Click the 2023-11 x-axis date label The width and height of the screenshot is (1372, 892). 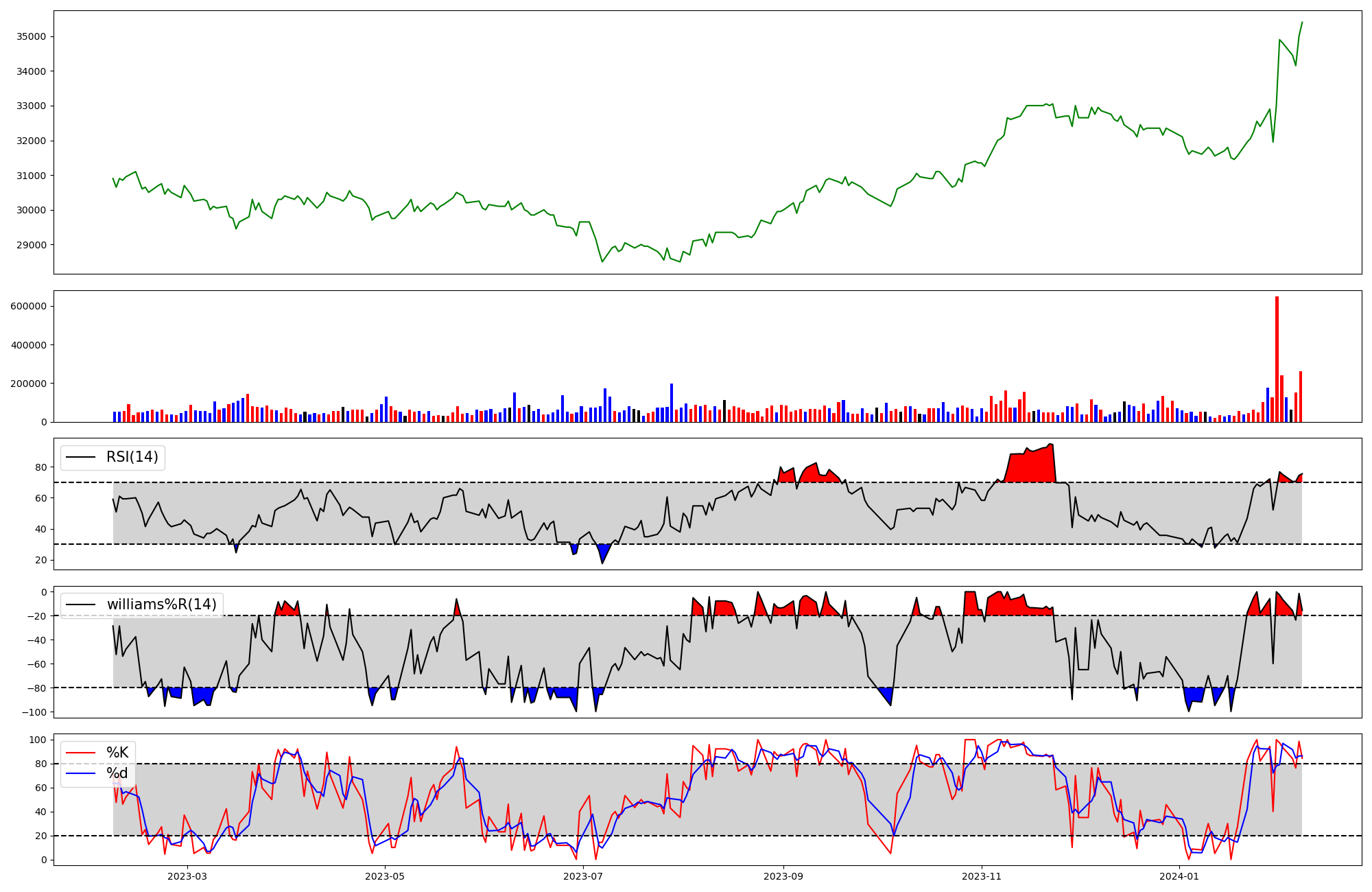(x=981, y=876)
